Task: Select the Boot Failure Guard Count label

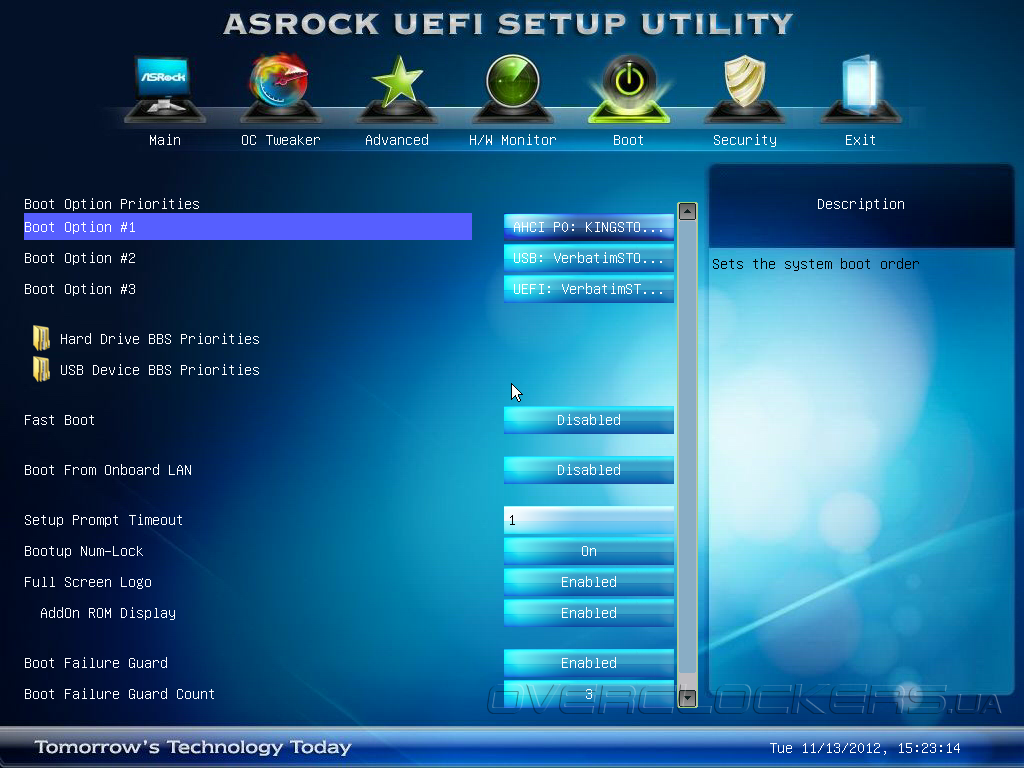Action: coord(120,694)
